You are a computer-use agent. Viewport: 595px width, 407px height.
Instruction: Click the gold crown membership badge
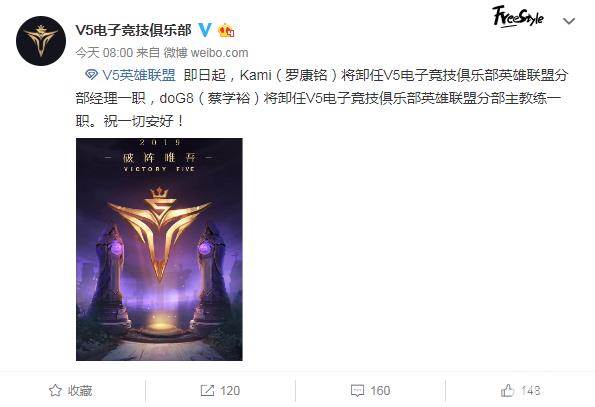[x=226, y=30]
